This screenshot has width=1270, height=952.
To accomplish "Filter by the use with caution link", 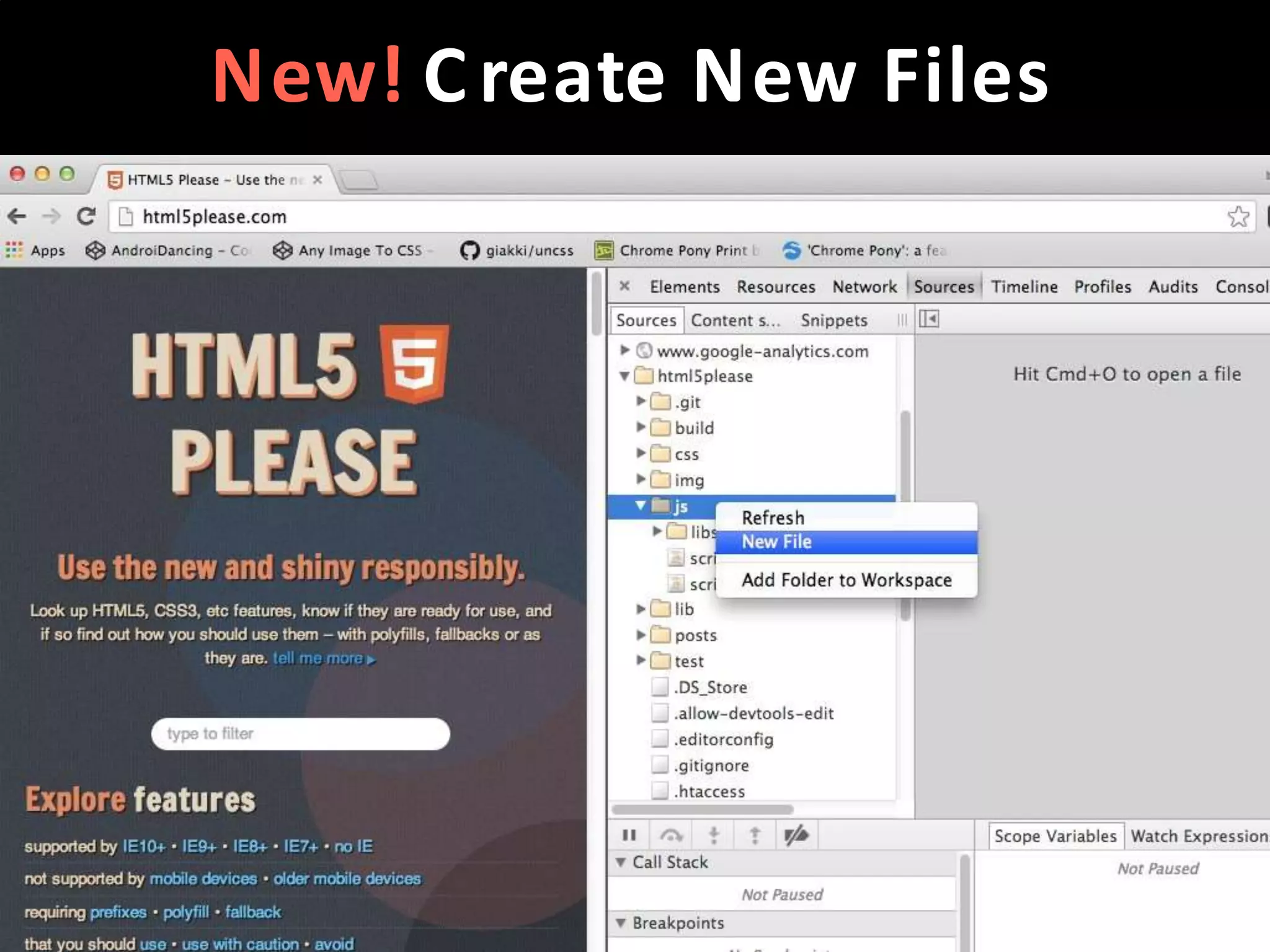I will point(240,944).
